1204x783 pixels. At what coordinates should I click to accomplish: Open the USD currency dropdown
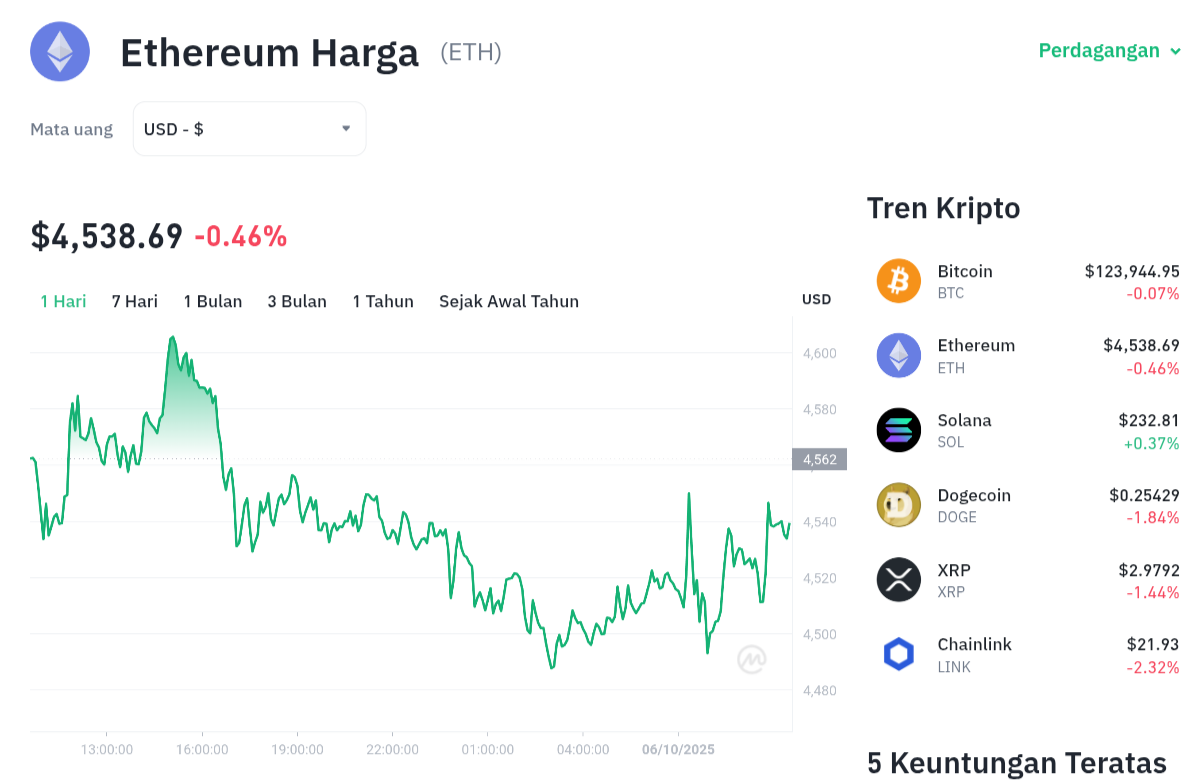[x=249, y=129]
